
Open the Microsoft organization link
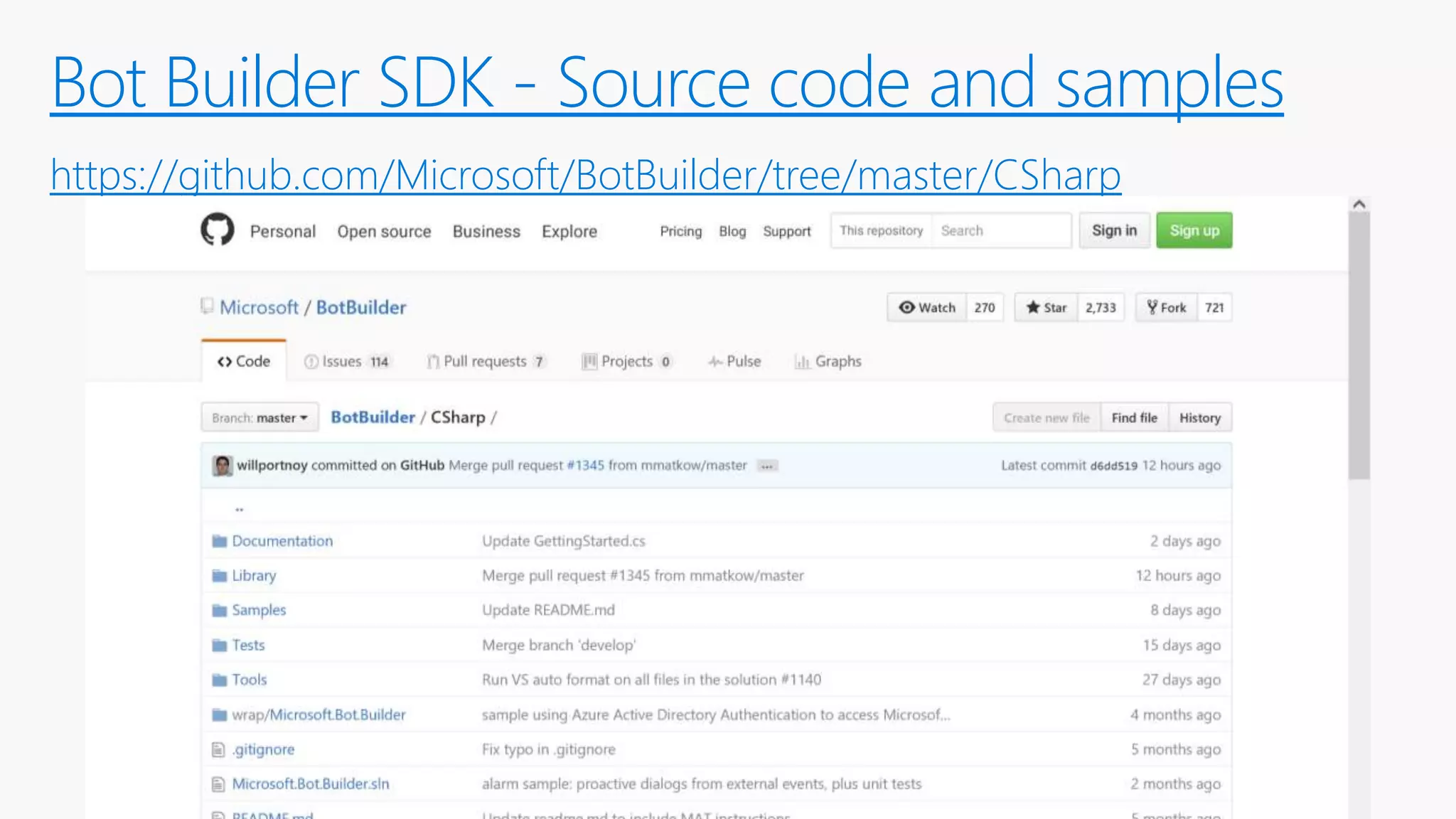point(259,307)
